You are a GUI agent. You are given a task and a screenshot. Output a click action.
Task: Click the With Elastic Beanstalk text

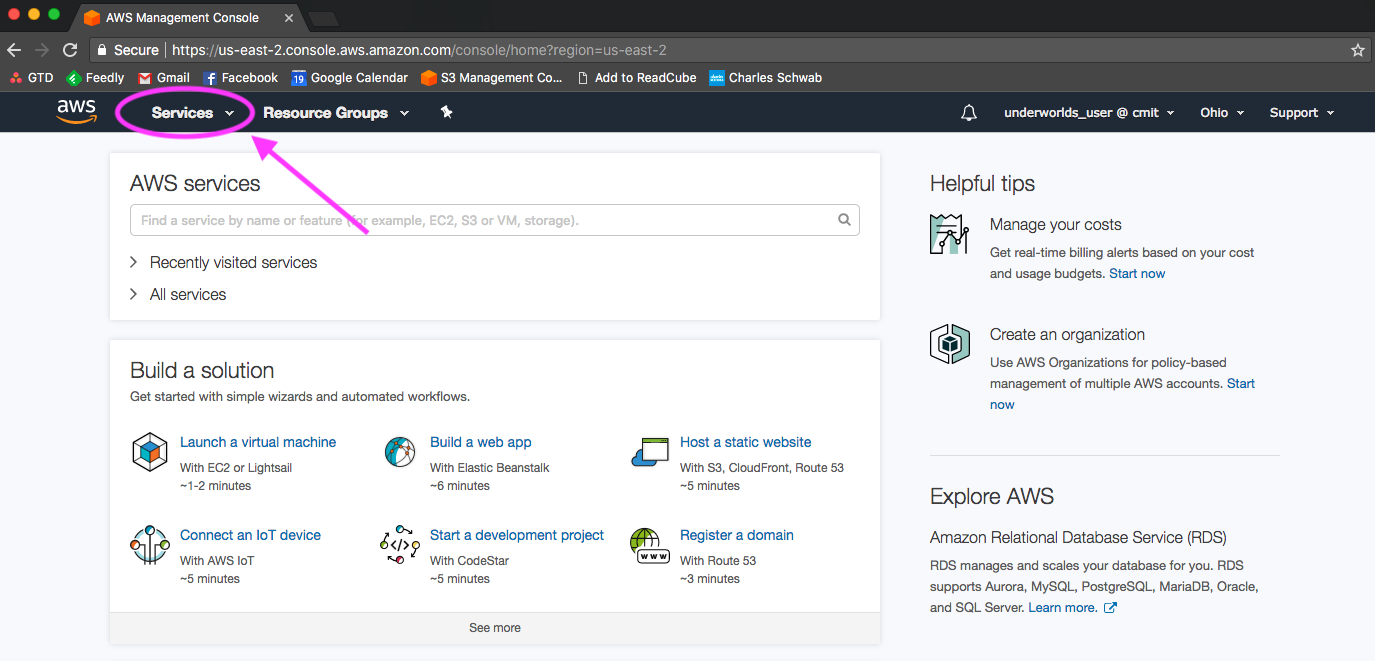pyautogui.click(x=490, y=467)
